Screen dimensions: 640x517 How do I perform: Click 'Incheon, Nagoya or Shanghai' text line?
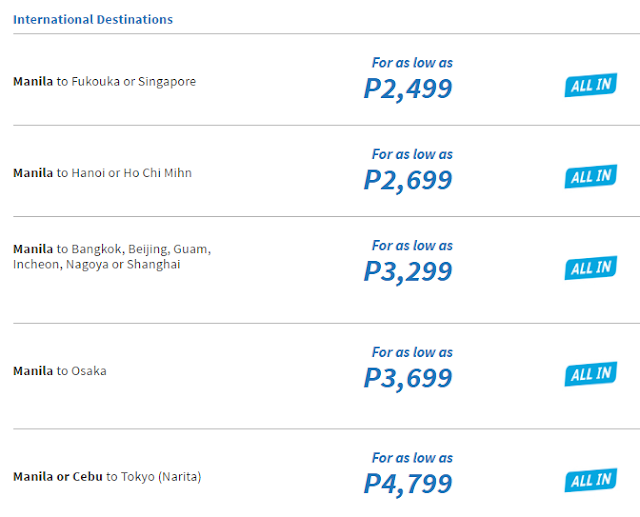pos(97,265)
